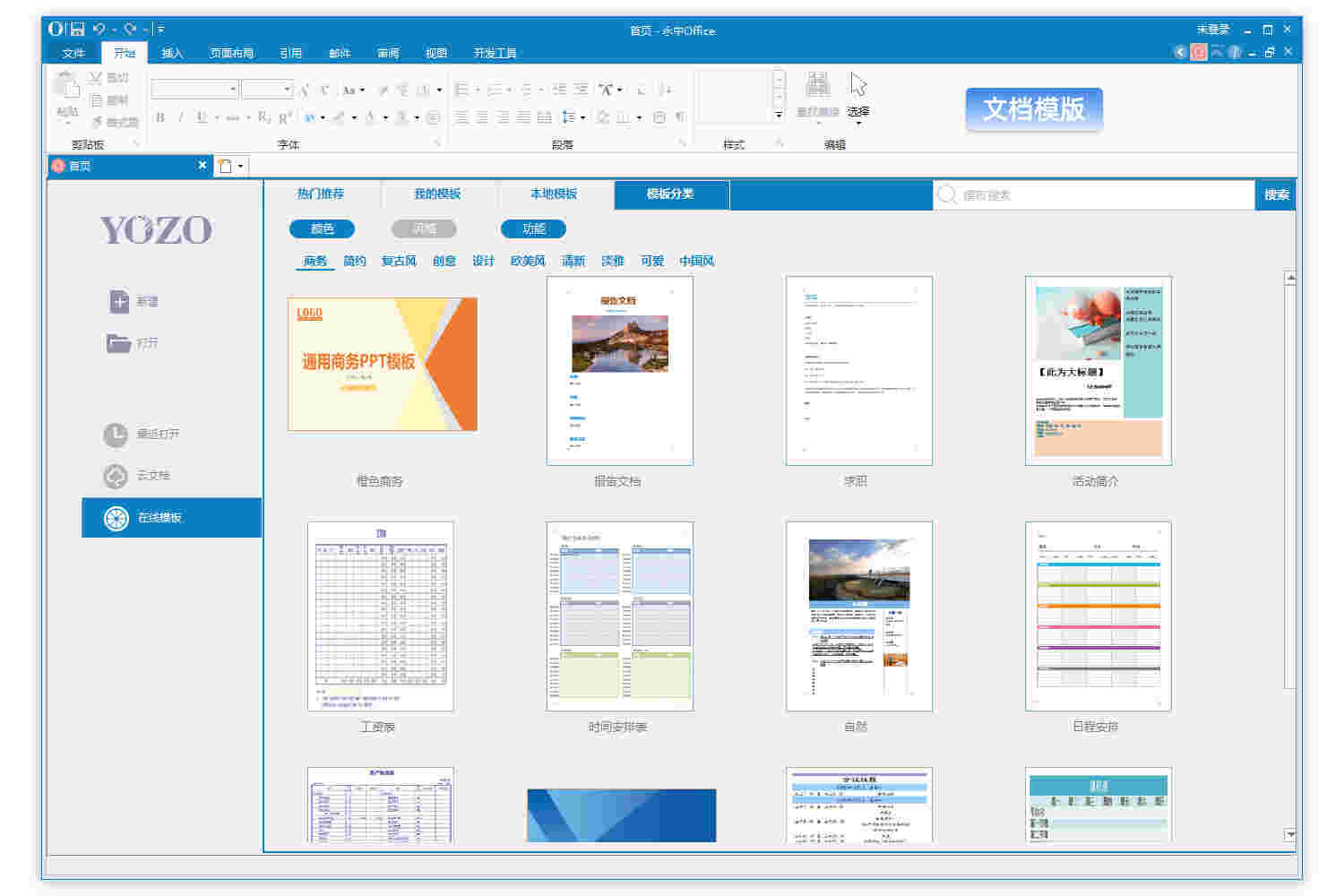Screen dimensions: 1344x896
Task: Open the 报告文档 report document template
Action: 619,371
